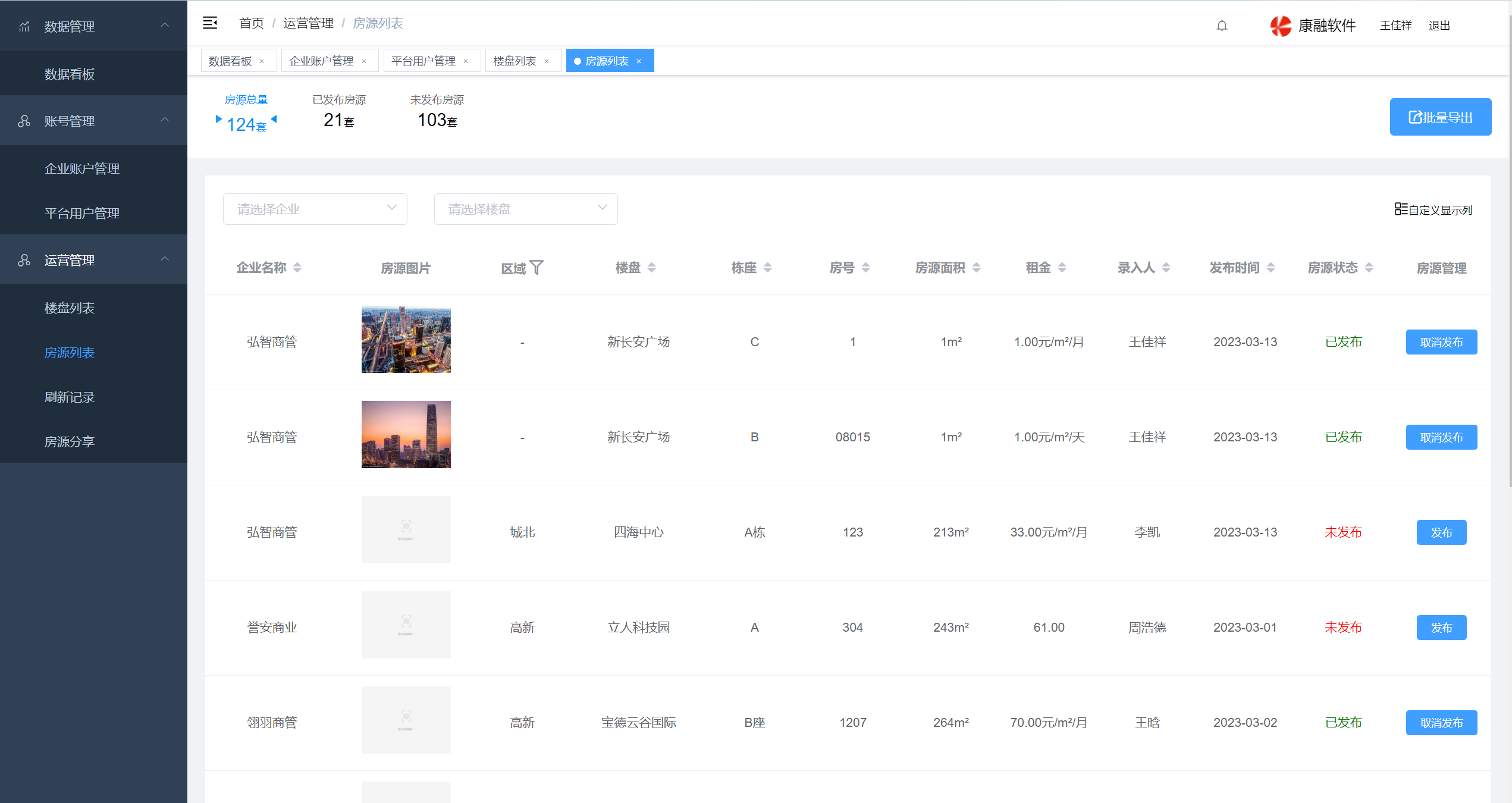Open the 请选择企业 dropdown
Screen dimensions: 1512x803
click(x=315, y=209)
